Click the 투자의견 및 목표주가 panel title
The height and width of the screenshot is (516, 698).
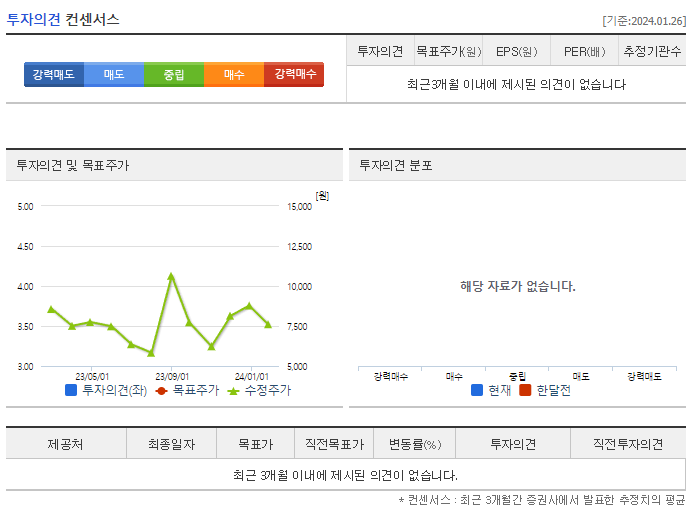(x=73, y=166)
